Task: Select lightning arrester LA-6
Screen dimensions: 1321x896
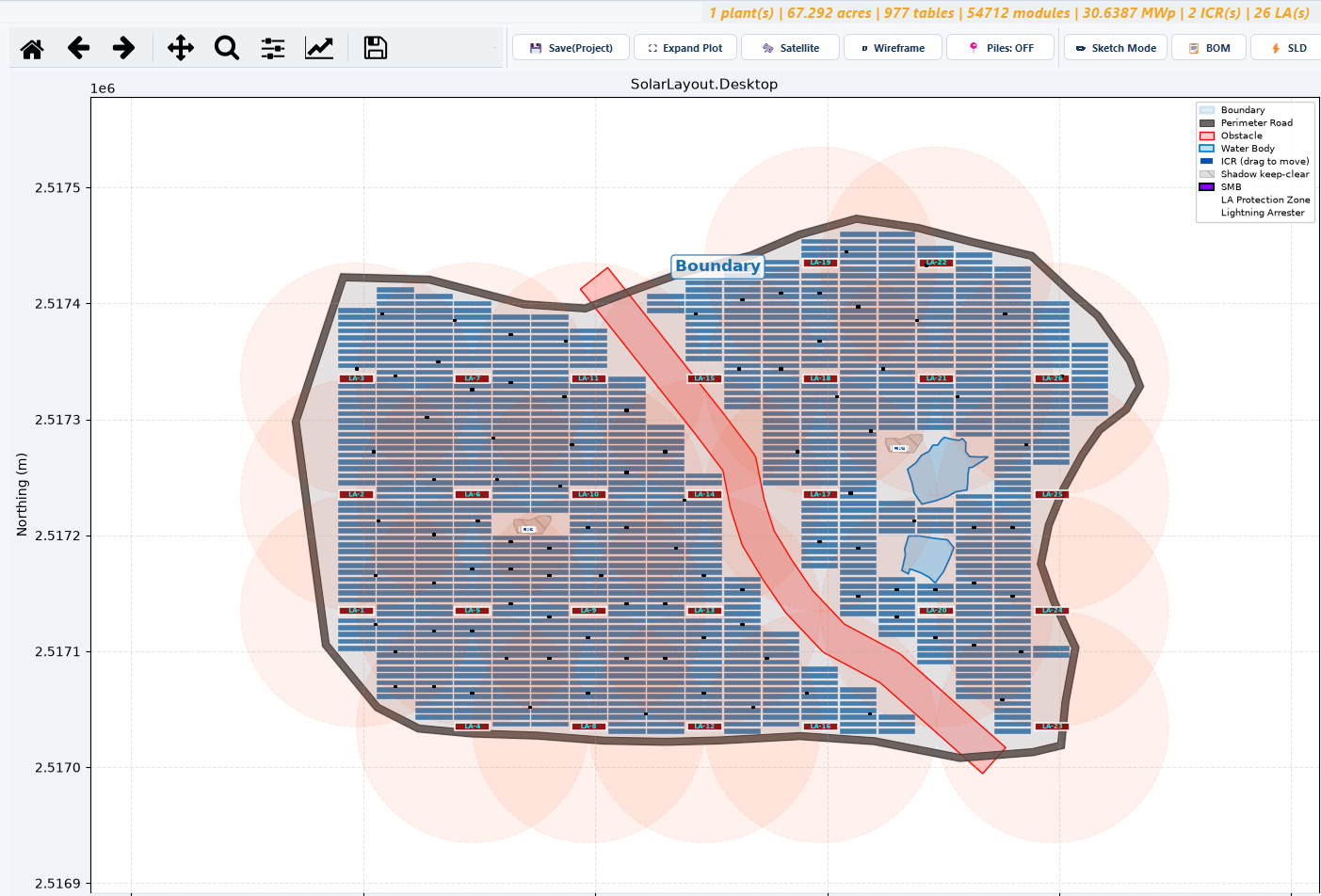Action: point(472,494)
